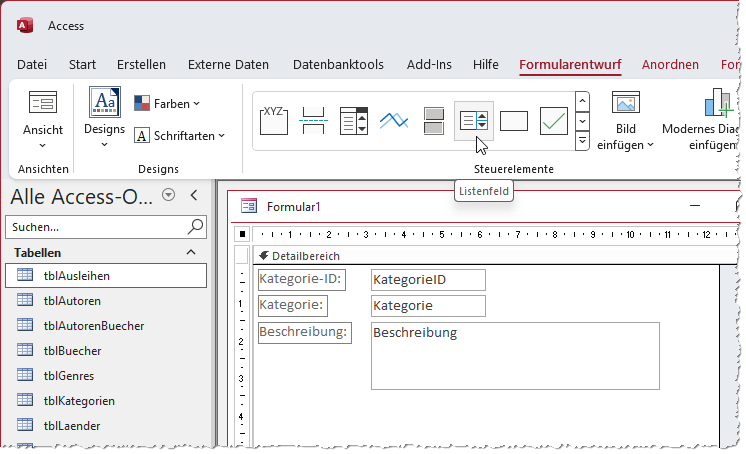Switch to the Add-Ins tab
746x454 pixels.
point(429,64)
